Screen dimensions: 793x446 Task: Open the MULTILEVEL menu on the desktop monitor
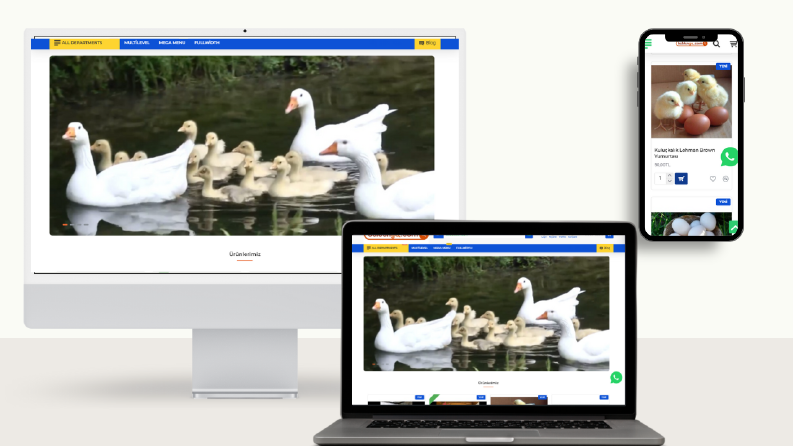coord(137,43)
